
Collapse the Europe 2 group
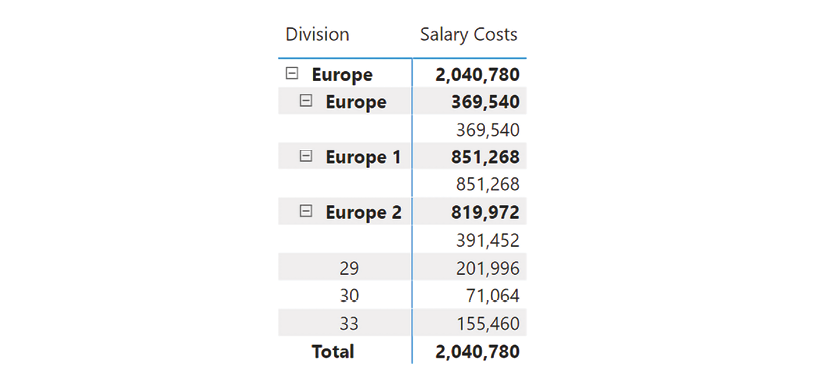tap(305, 211)
